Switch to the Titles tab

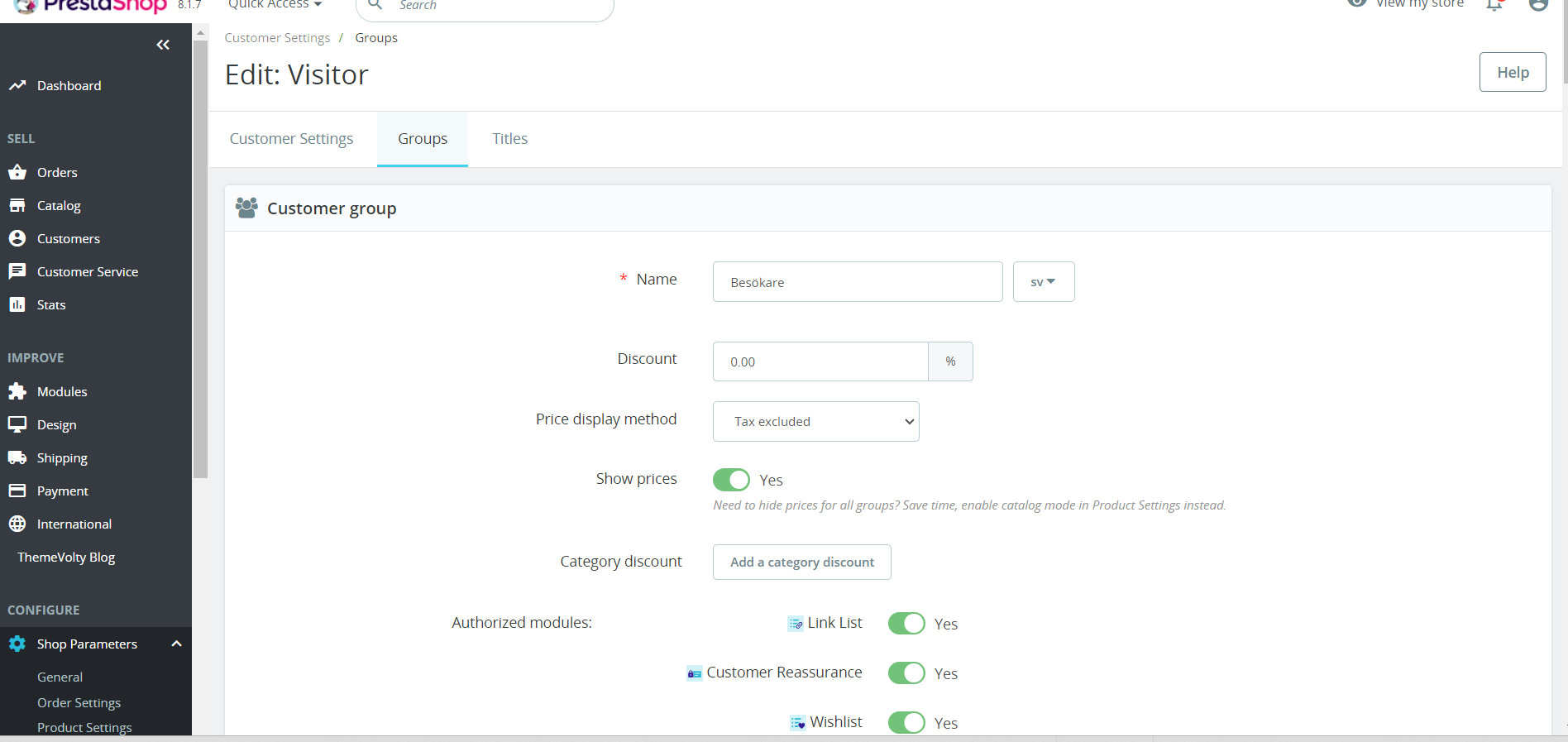(x=510, y=139)
